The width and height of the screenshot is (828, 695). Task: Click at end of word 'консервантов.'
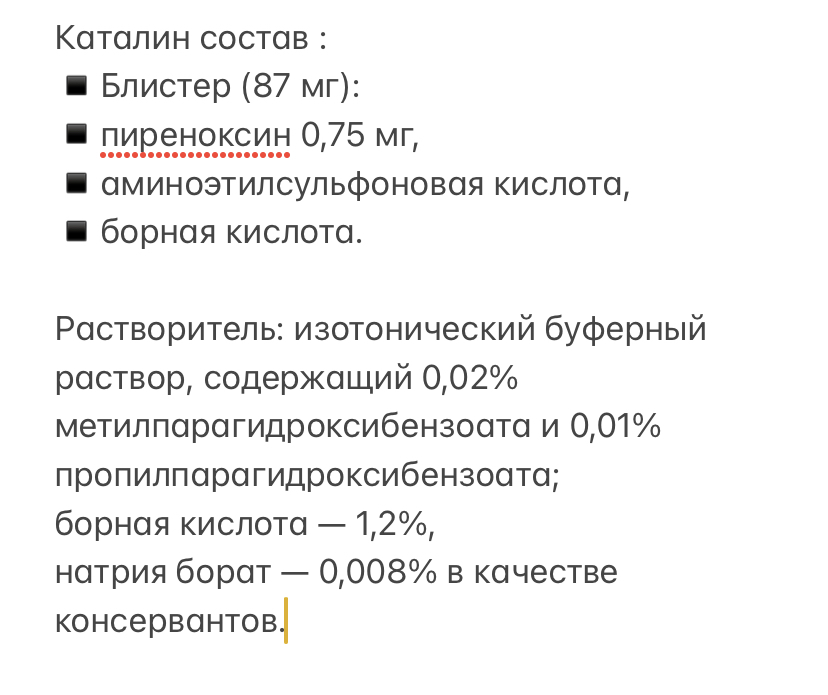pyautogui.click(x=285, y=621)
